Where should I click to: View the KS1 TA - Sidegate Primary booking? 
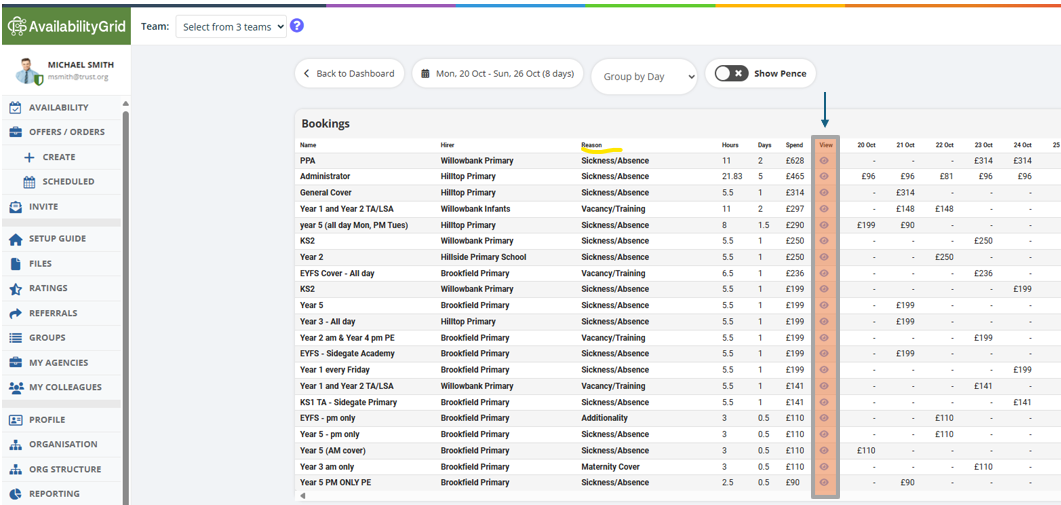click(824, 401)
